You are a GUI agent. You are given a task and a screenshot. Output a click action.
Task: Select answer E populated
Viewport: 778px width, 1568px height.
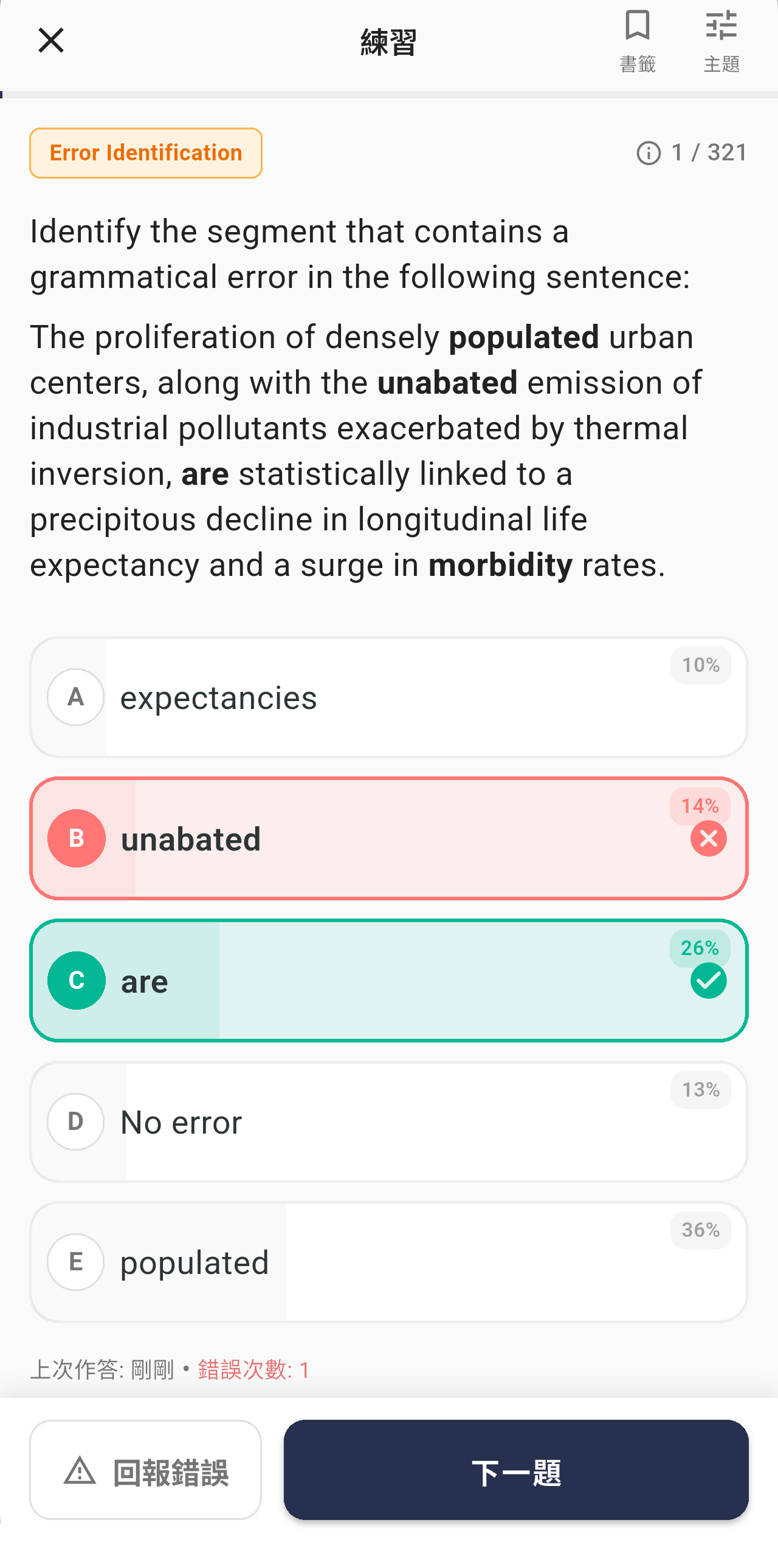[x=388, y=1262]
